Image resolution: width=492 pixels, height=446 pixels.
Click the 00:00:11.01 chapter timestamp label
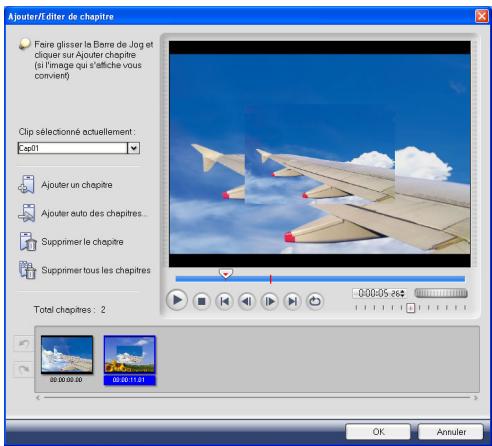[x=129, y=380]
